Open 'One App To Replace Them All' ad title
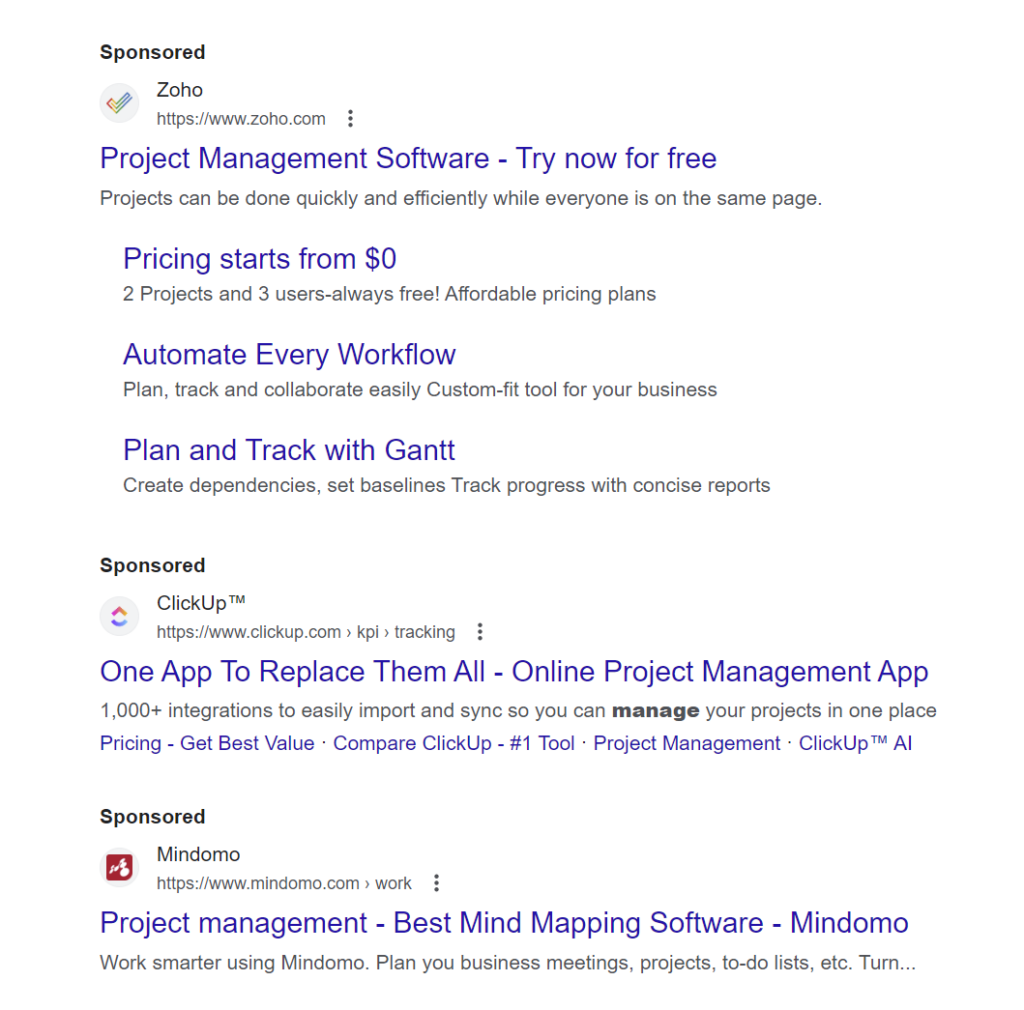This screenshot has height=1010, width=1024. (x=514, y=672)
